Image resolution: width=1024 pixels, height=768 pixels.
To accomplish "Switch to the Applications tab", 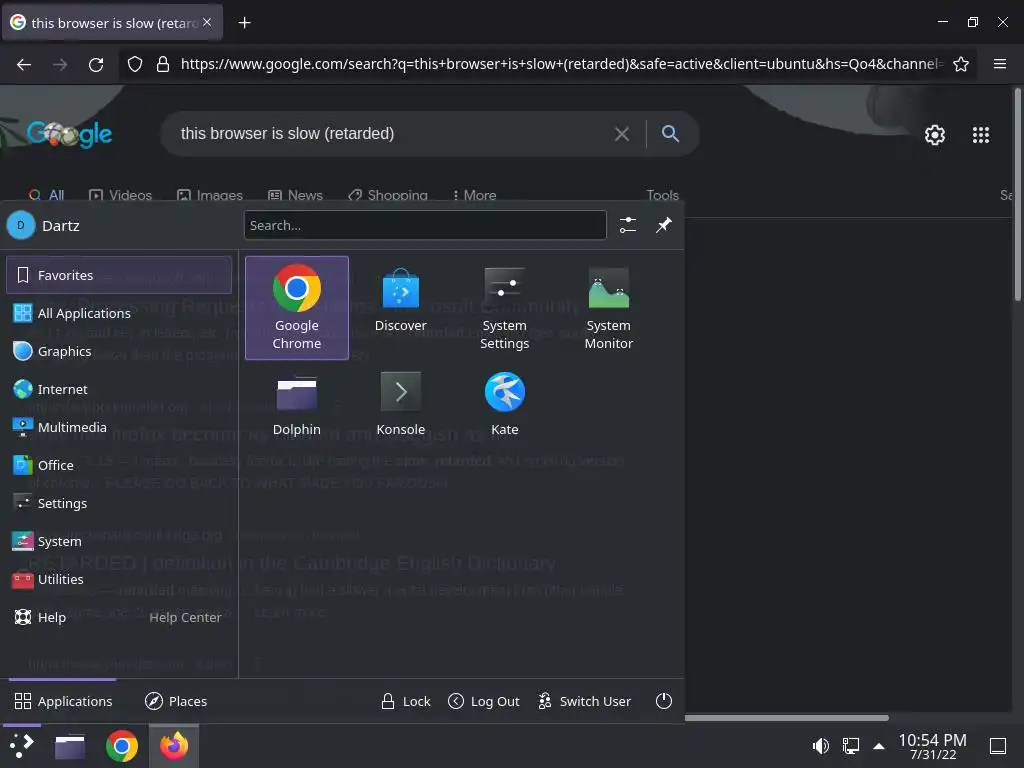I will 63,701.
